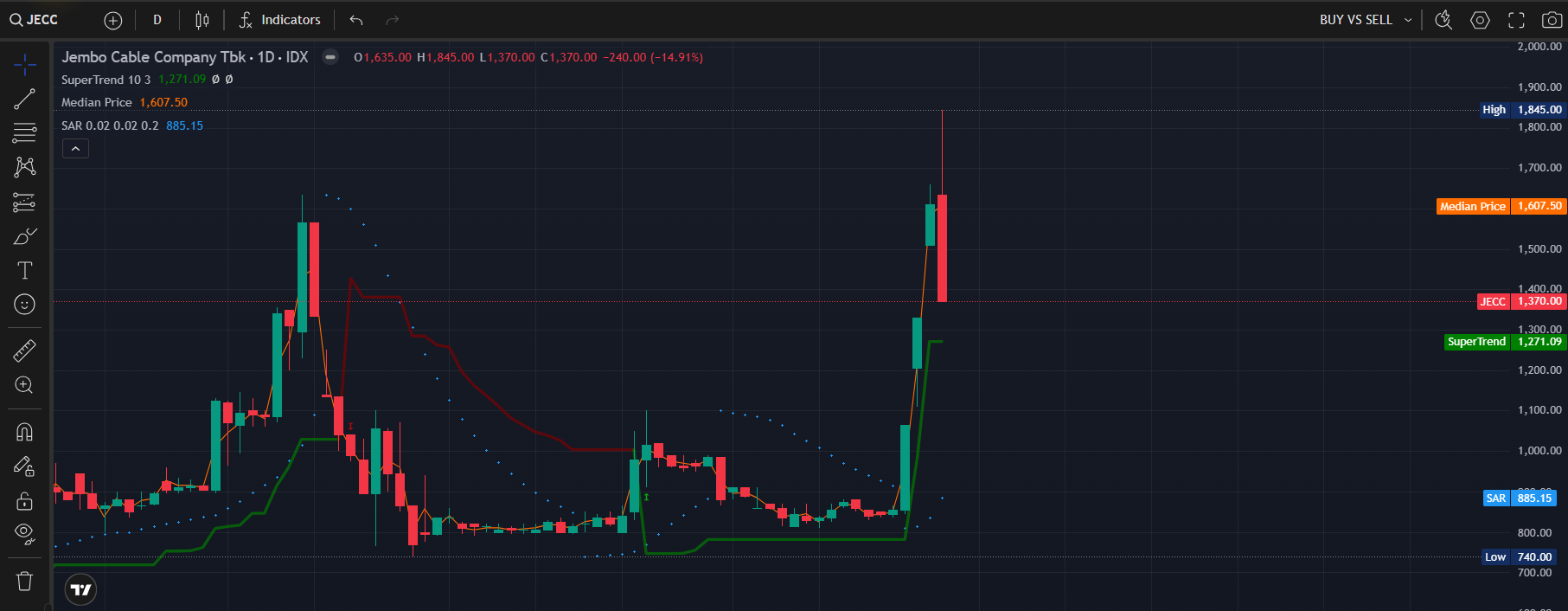Image resolution: width=1568 pixels, height=611 pixels.
Task: Click the tall red last candle
Action: pos(942,248)
